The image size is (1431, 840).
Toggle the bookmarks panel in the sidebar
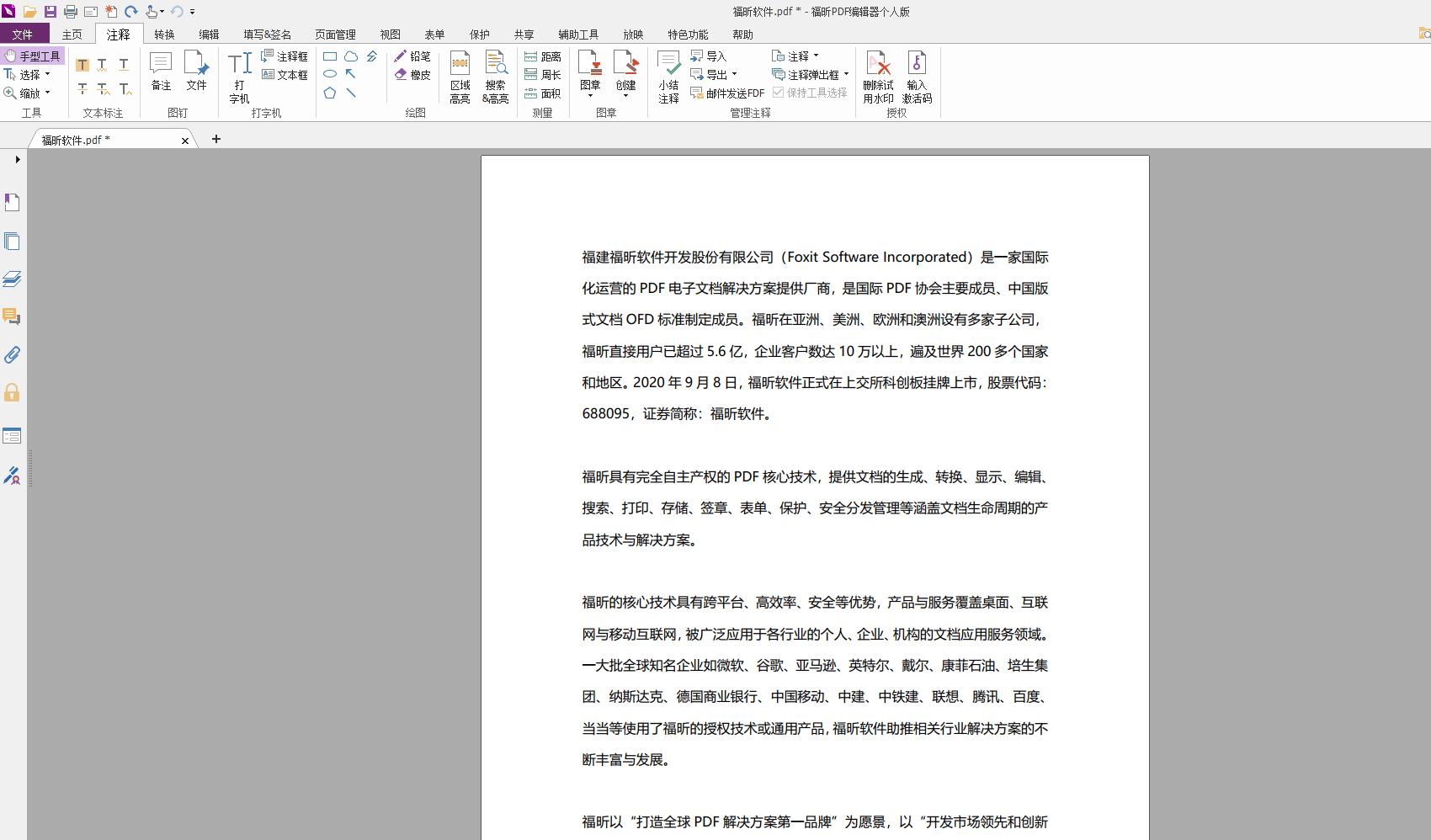click(13, 202)
